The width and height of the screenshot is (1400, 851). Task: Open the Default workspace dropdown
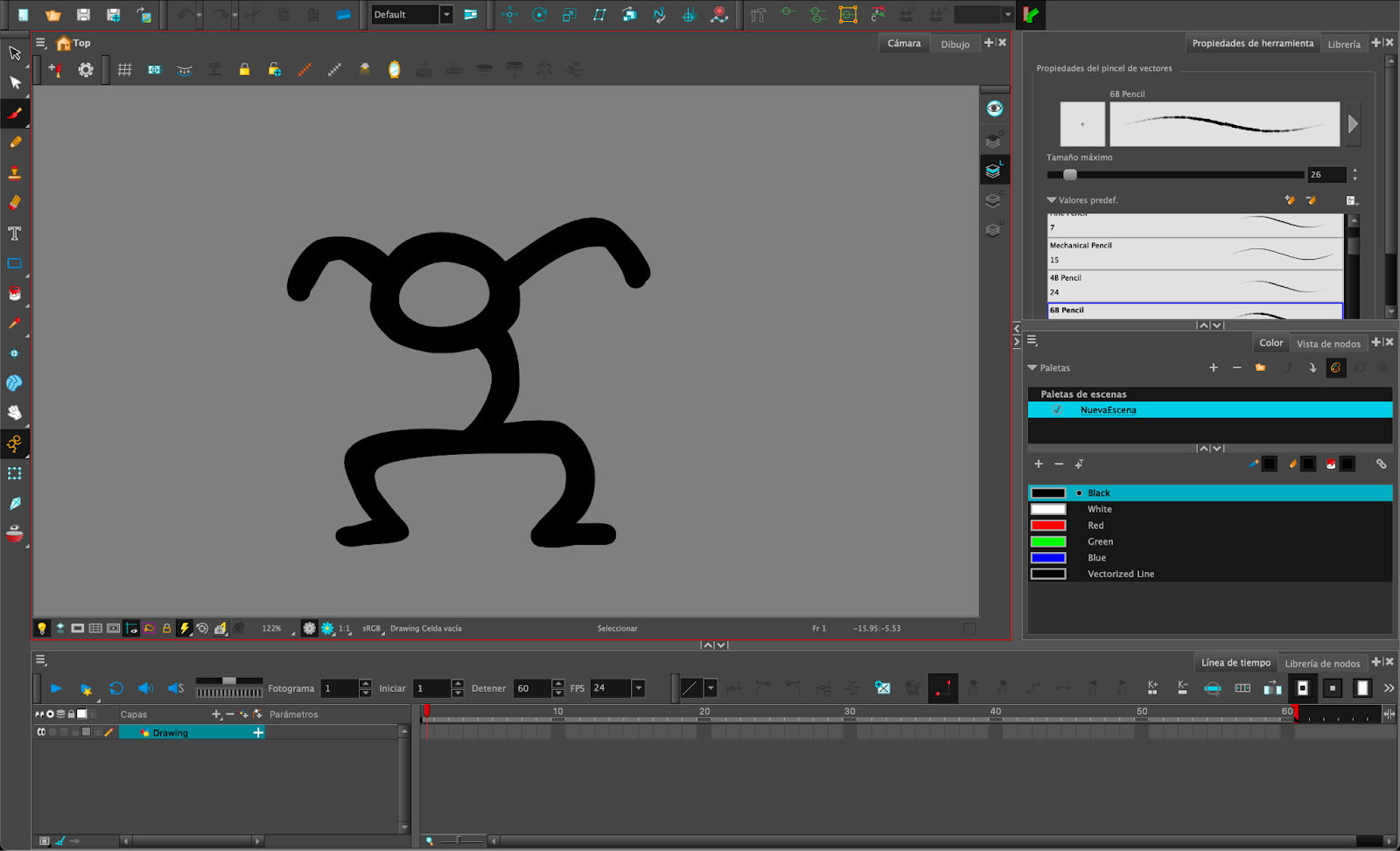446,15
